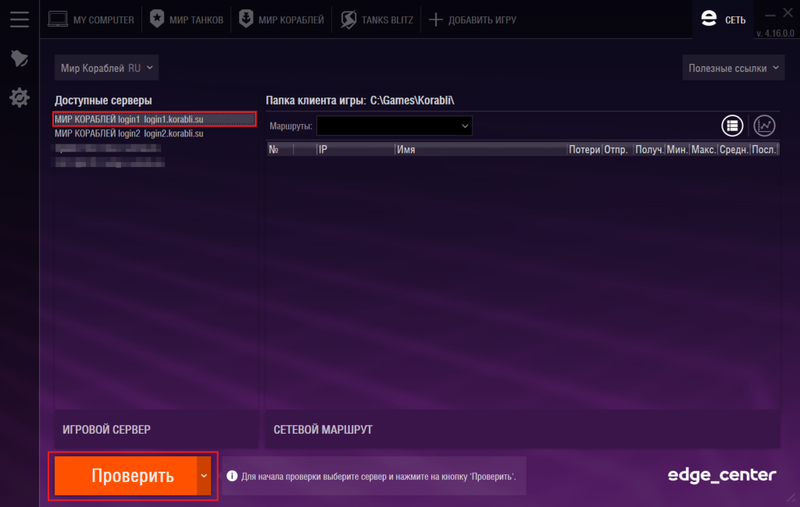Start check with Проверить button
This screenshot has width=800, height=507.
coord(126,476)
